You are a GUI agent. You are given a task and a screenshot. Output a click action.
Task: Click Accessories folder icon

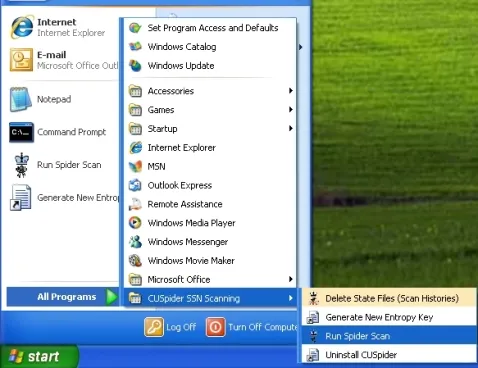tap(135, 91)
